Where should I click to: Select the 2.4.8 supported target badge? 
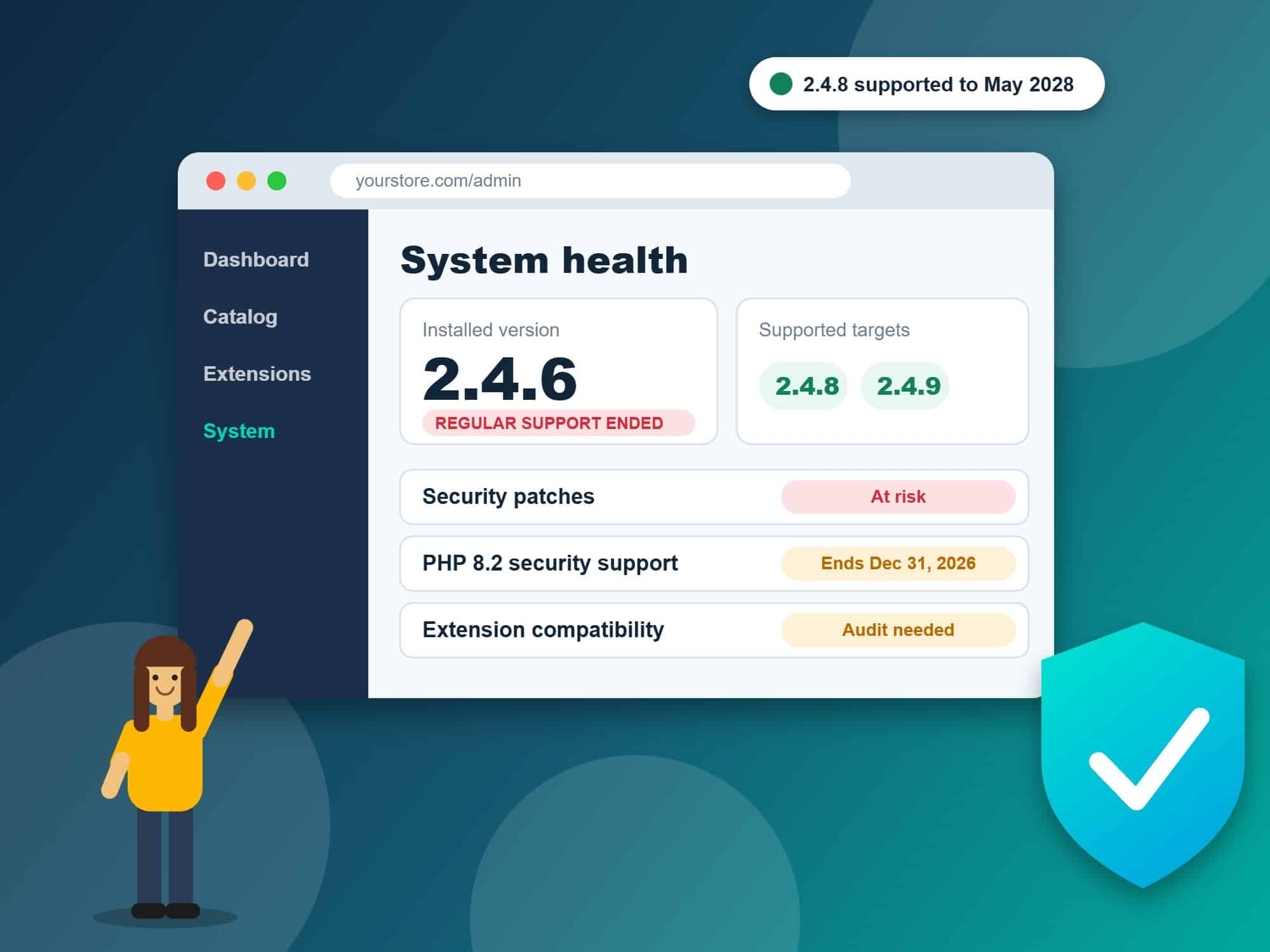[x=803, y=386]
